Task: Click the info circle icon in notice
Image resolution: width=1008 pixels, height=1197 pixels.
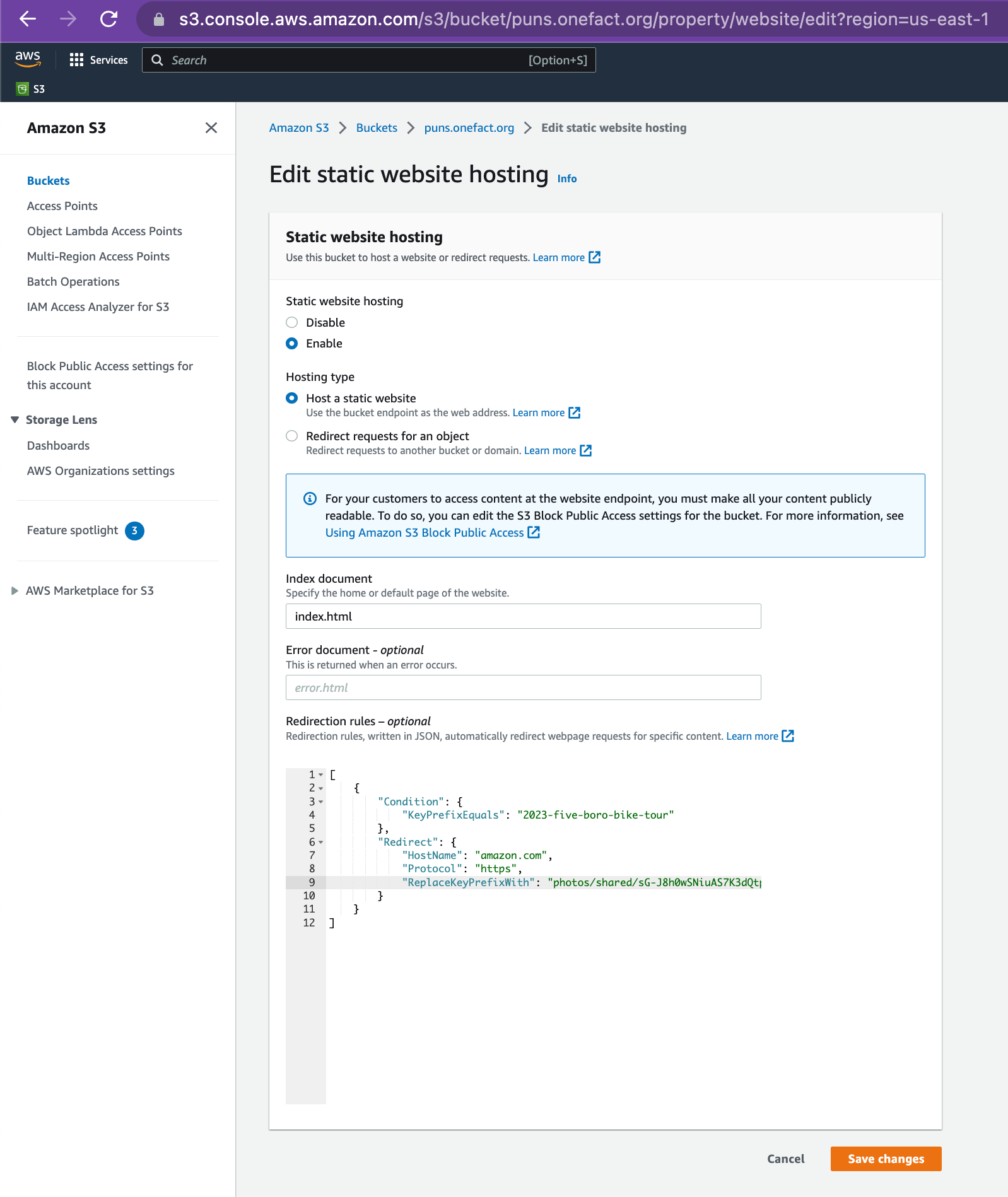Action: coord(310,499)
